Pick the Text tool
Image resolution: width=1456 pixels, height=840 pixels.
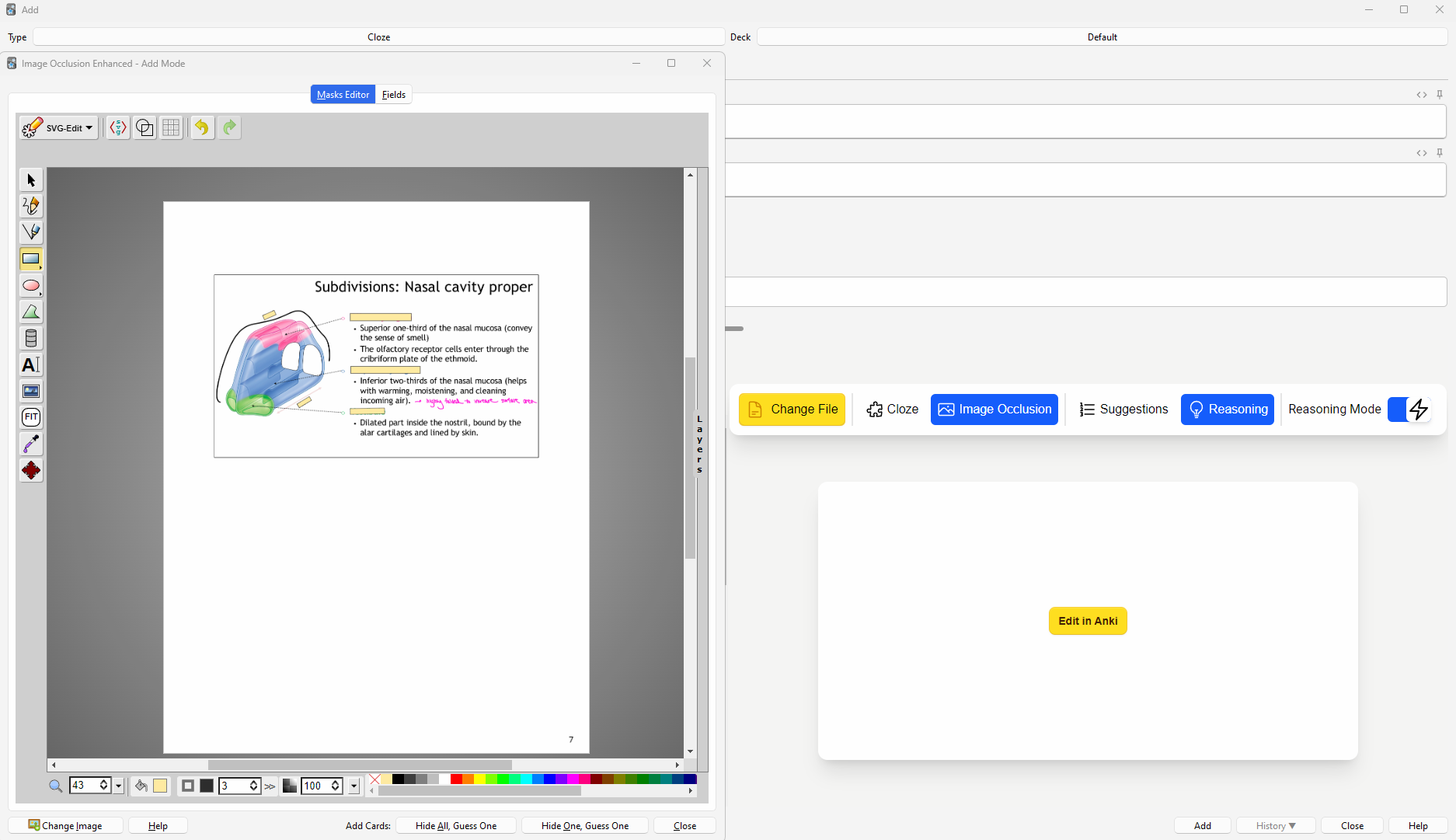click(x=31, y=364)
